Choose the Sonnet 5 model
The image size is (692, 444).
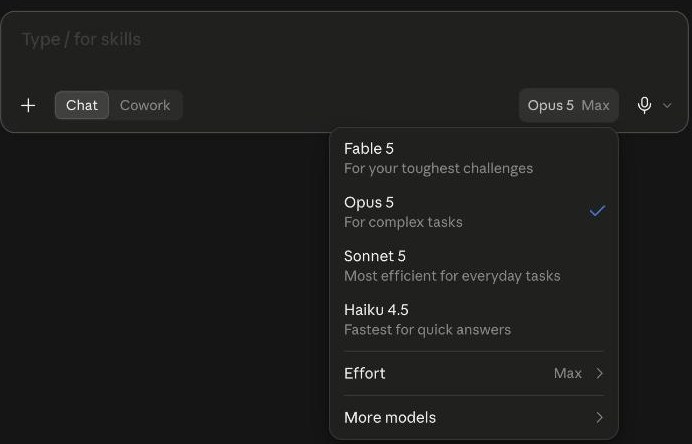pos(474,266)
